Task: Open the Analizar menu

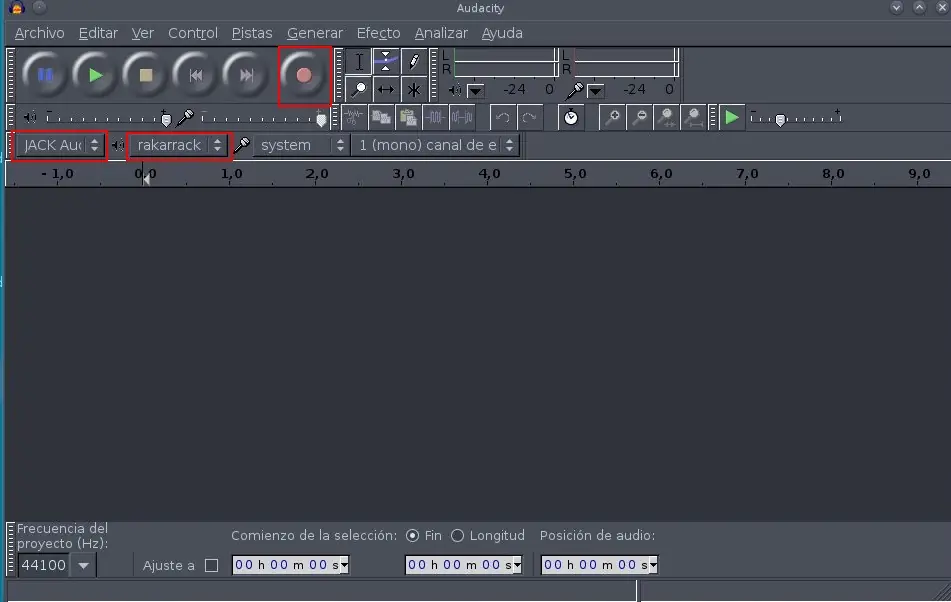Action: (441, 33)
